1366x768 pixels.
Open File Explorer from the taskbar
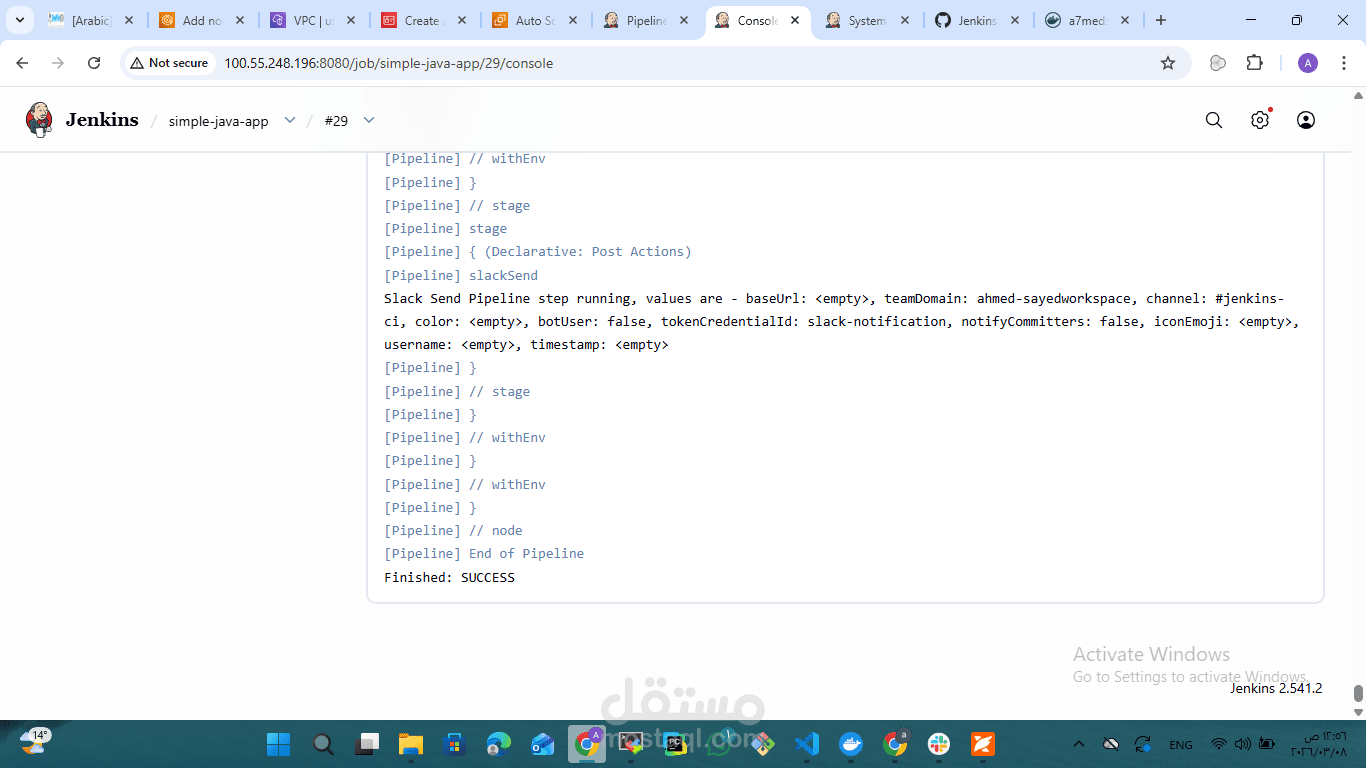pyautogui.click(x=411, y=744)
